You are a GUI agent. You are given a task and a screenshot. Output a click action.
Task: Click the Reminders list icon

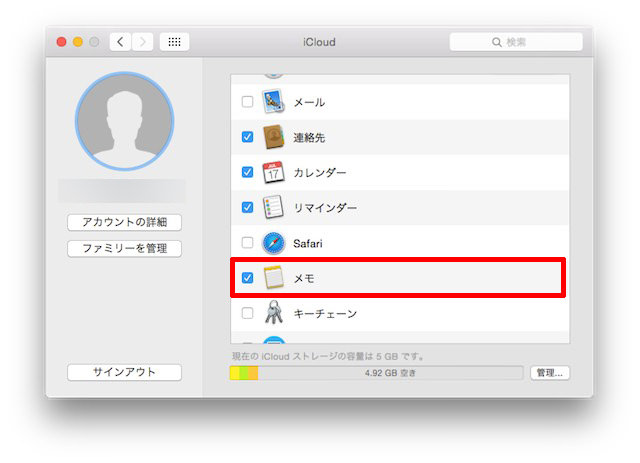[x=273, y=207]
